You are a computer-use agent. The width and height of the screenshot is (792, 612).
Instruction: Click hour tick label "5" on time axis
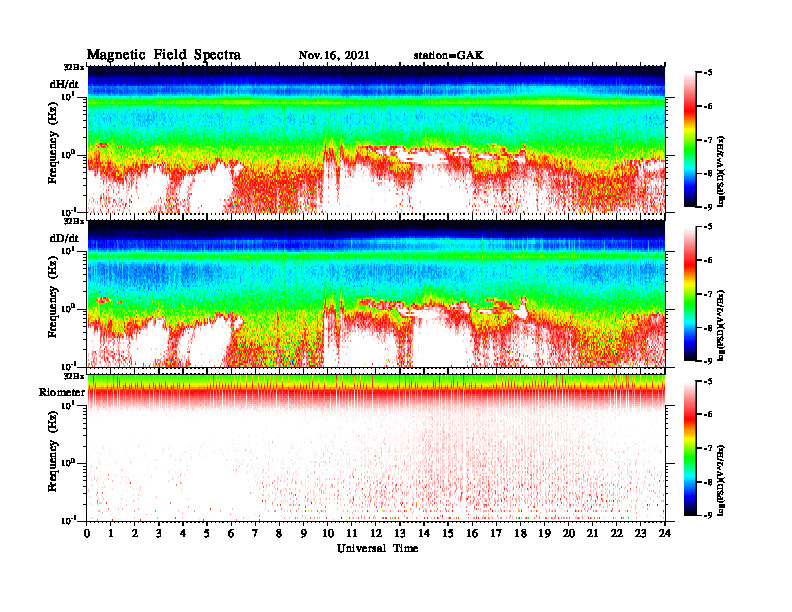click(x=207, y=534)
